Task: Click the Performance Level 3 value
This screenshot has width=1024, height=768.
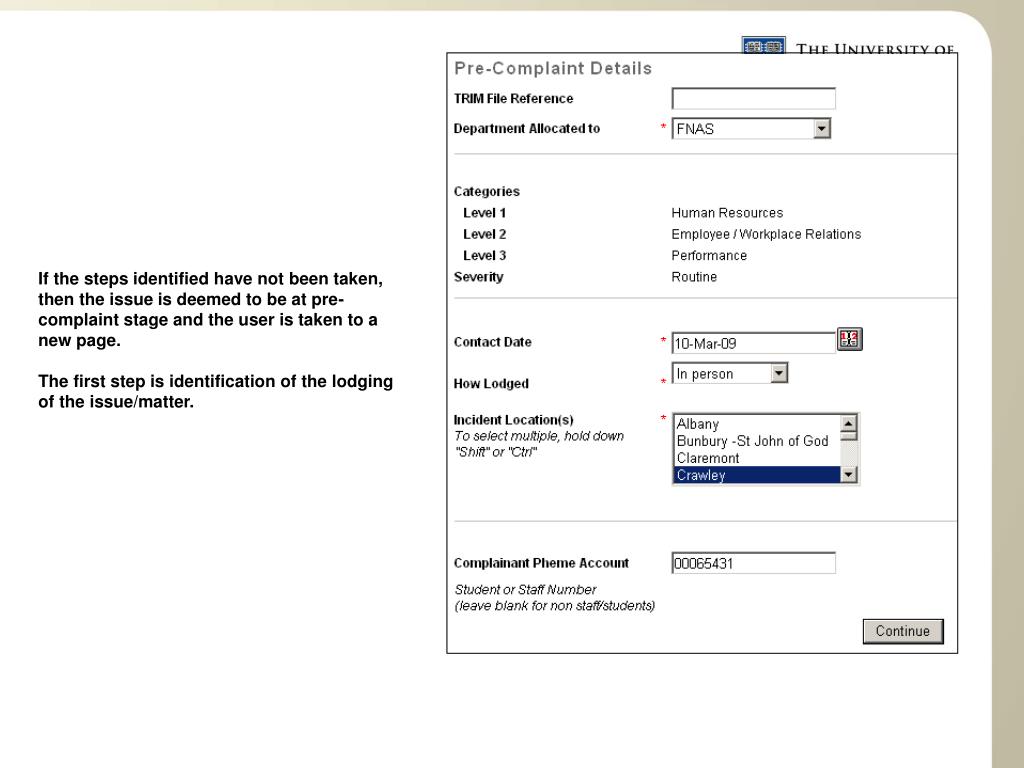Action: pos(709,256)
